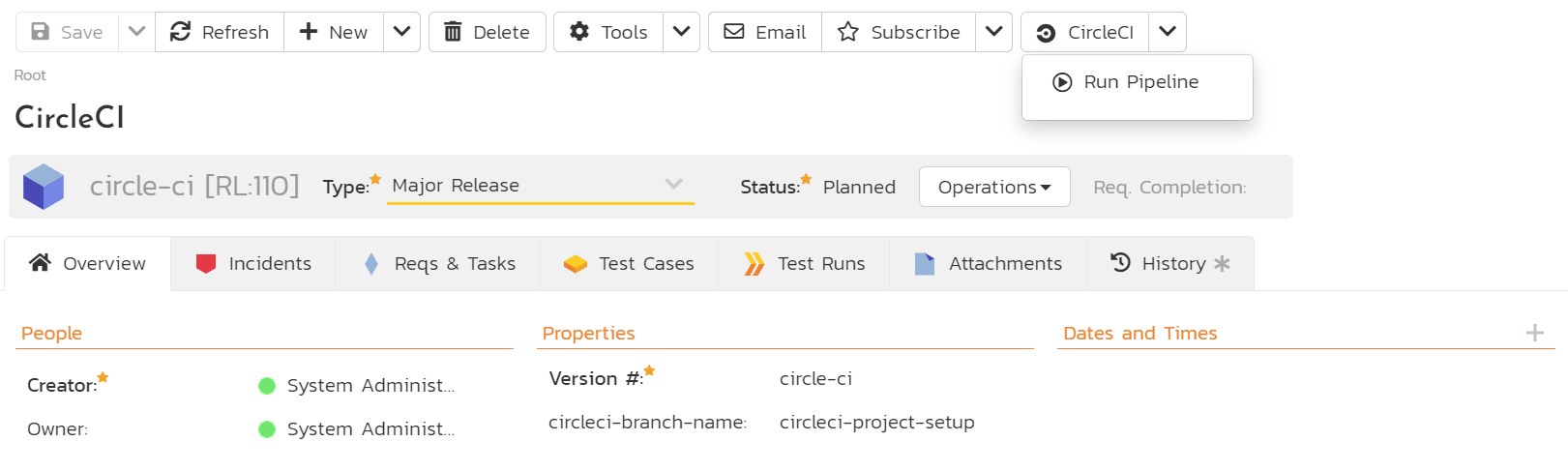Click the Req. Completion label
The image size is (1568, 471).
(x=1169, y=188)
